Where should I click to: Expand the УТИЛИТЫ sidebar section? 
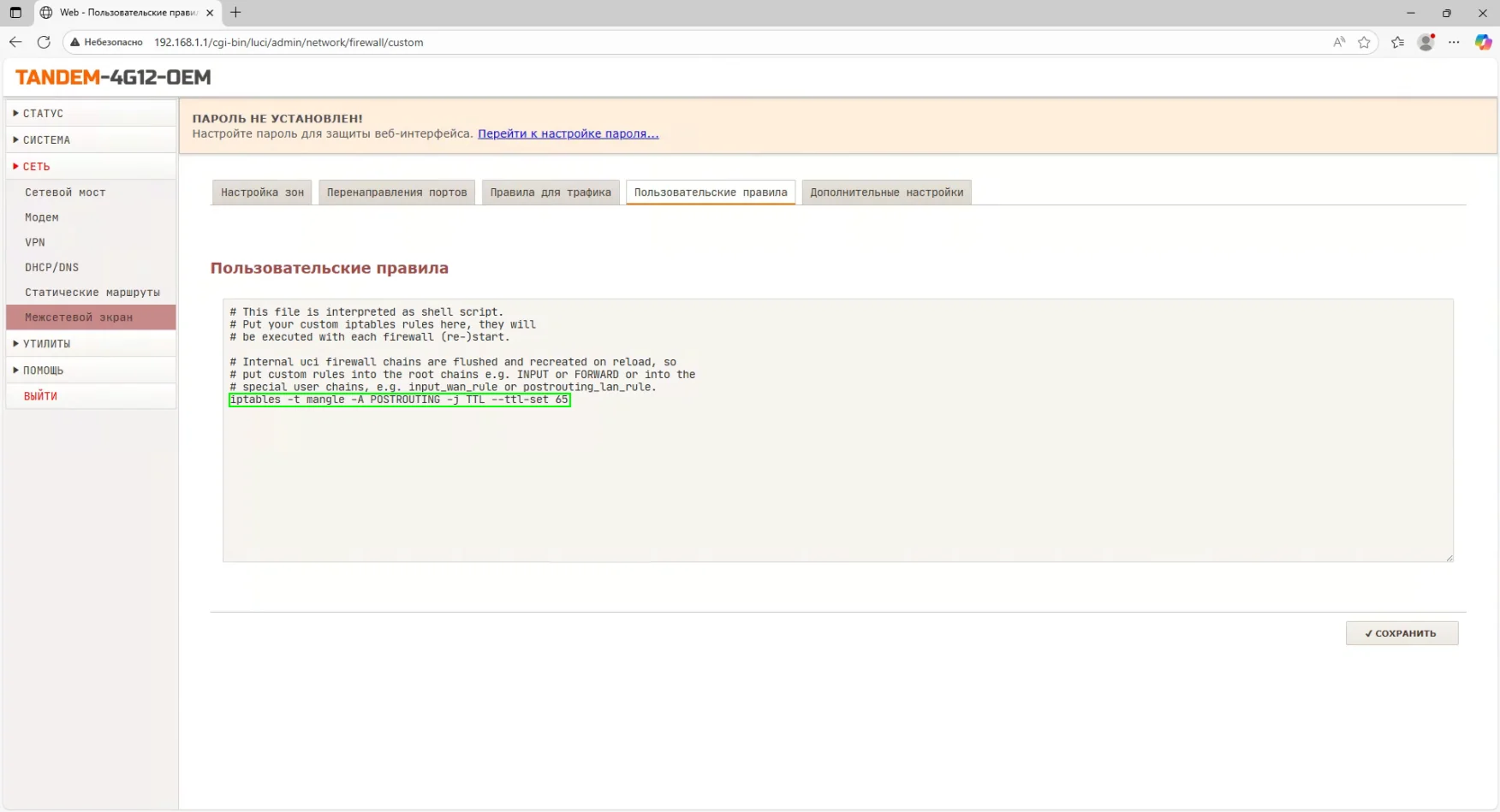pos(46,344)
